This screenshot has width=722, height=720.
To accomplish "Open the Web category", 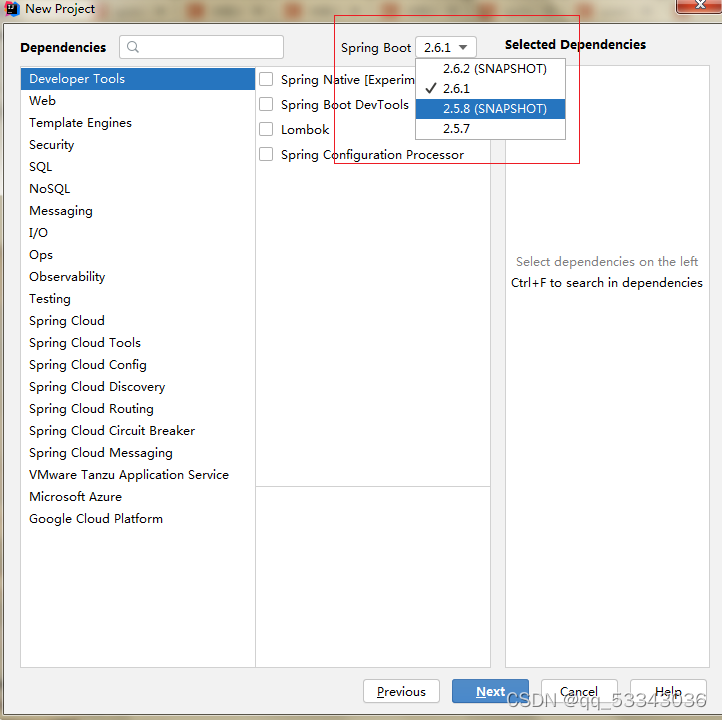I will click(138, 101).
